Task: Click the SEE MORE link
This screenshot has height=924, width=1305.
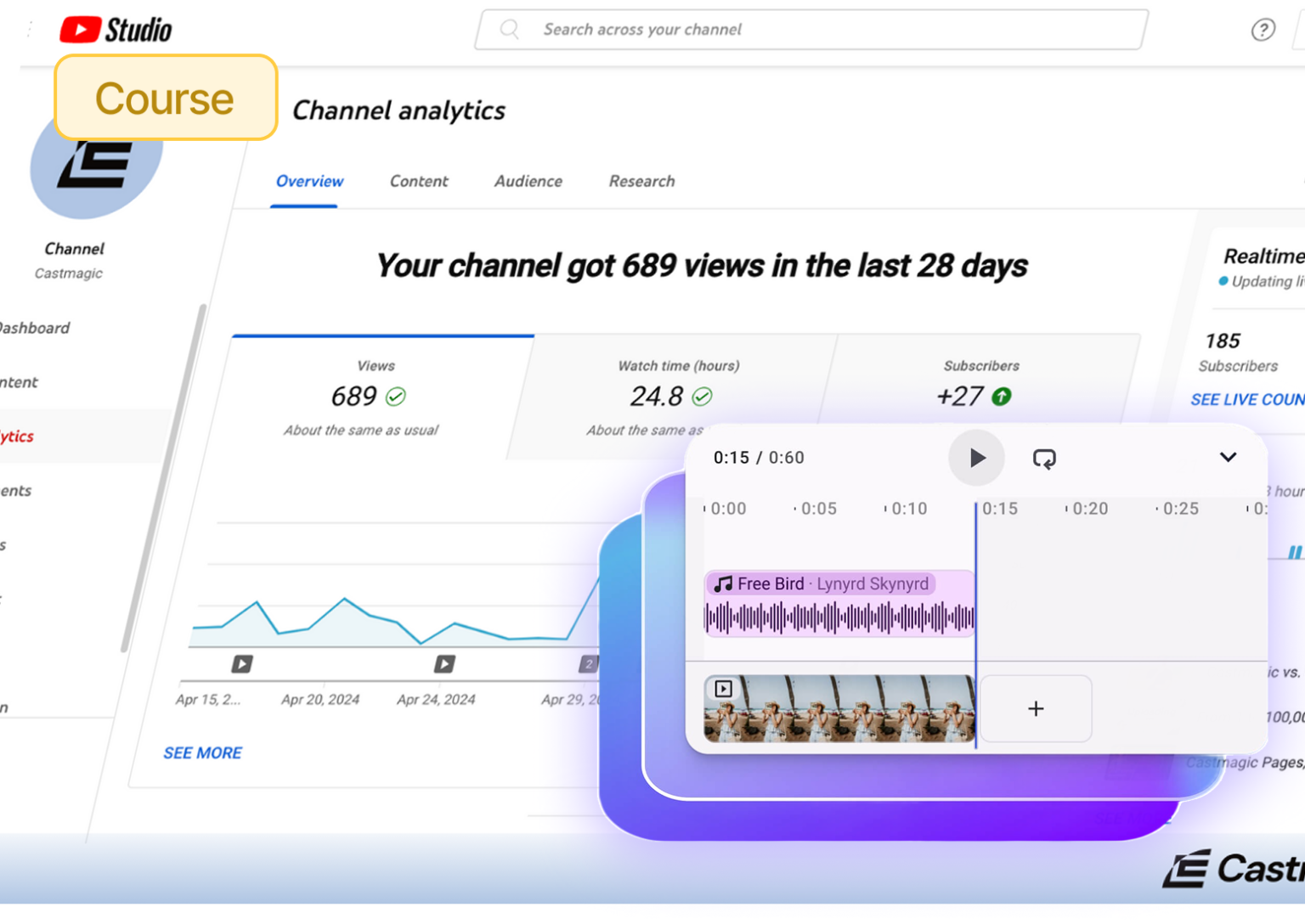Action: (202, 753)
